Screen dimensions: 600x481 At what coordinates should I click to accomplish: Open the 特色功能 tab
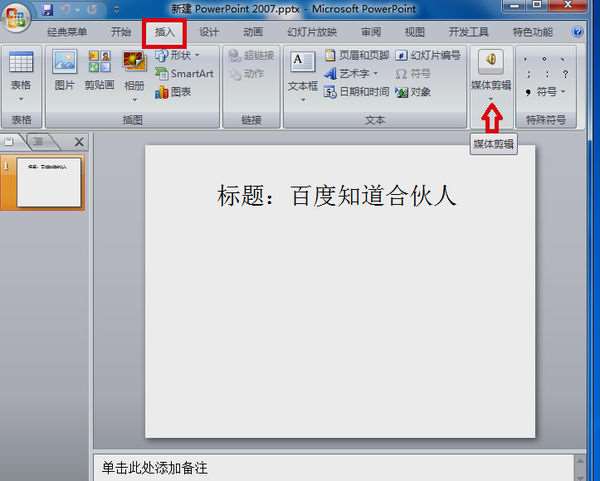[533, 32]
